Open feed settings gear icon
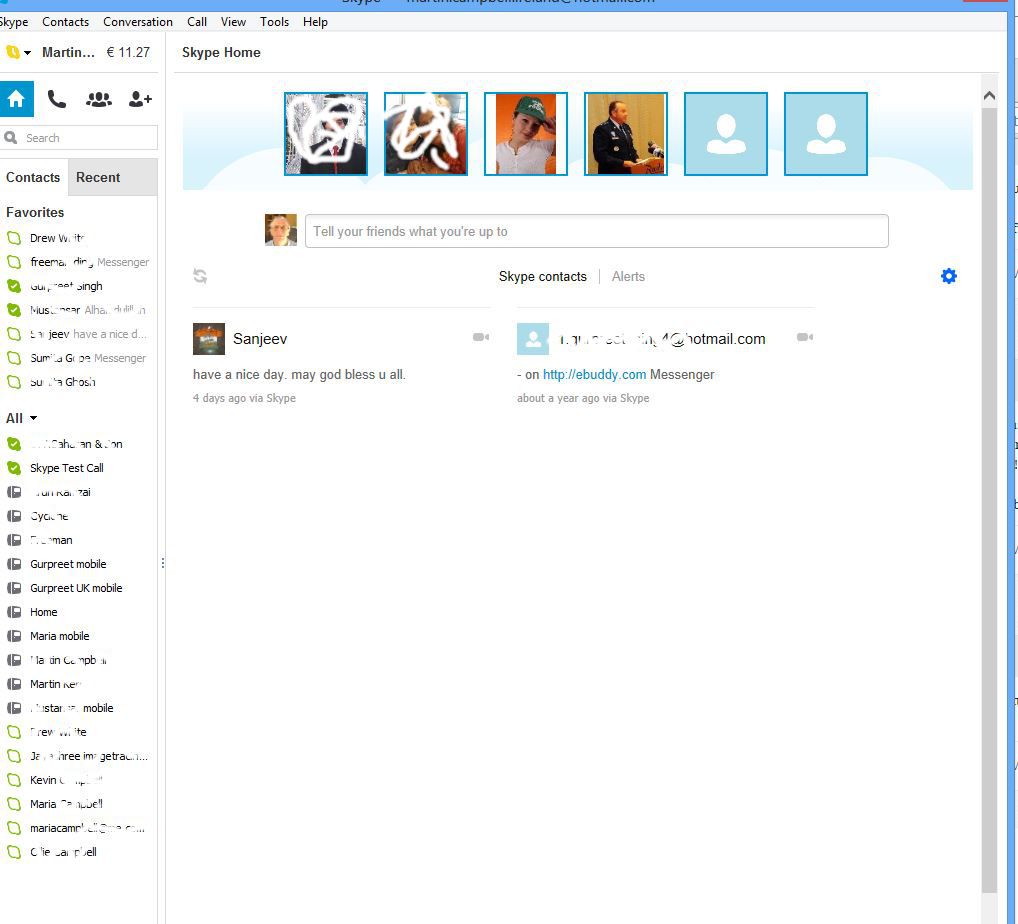The image size is (1018, 924). point(949,276)
